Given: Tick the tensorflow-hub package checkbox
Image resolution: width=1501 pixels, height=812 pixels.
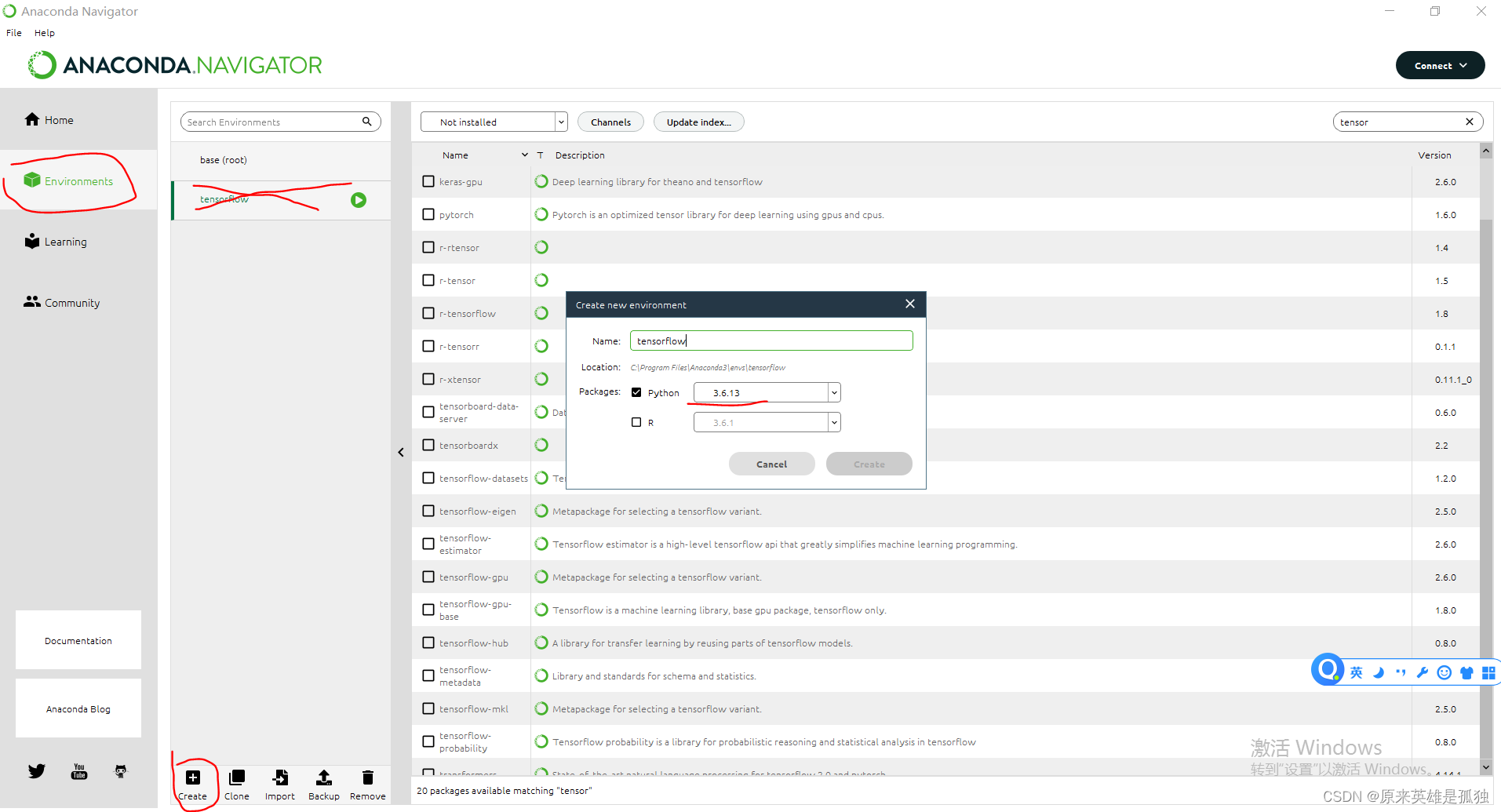Looking at the screenshot, I should [x=428, y=643].
